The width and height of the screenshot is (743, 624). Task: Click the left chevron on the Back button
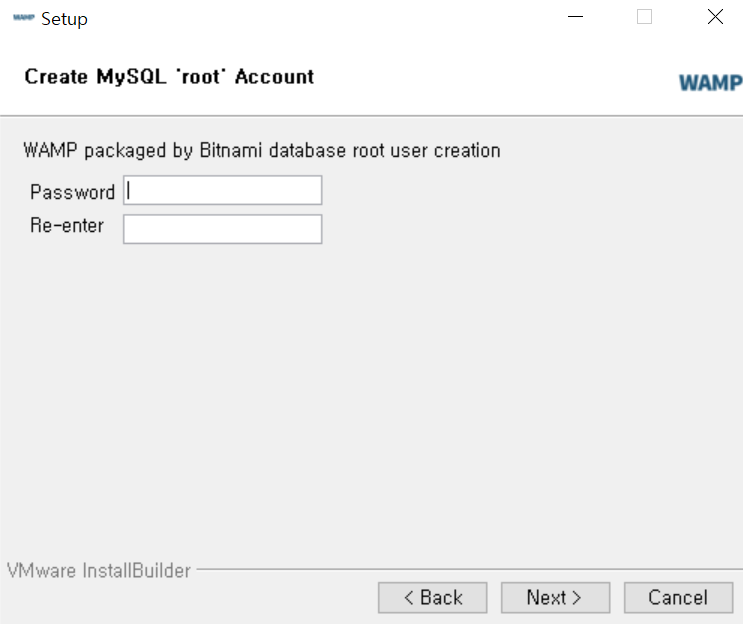click(409, 598)
